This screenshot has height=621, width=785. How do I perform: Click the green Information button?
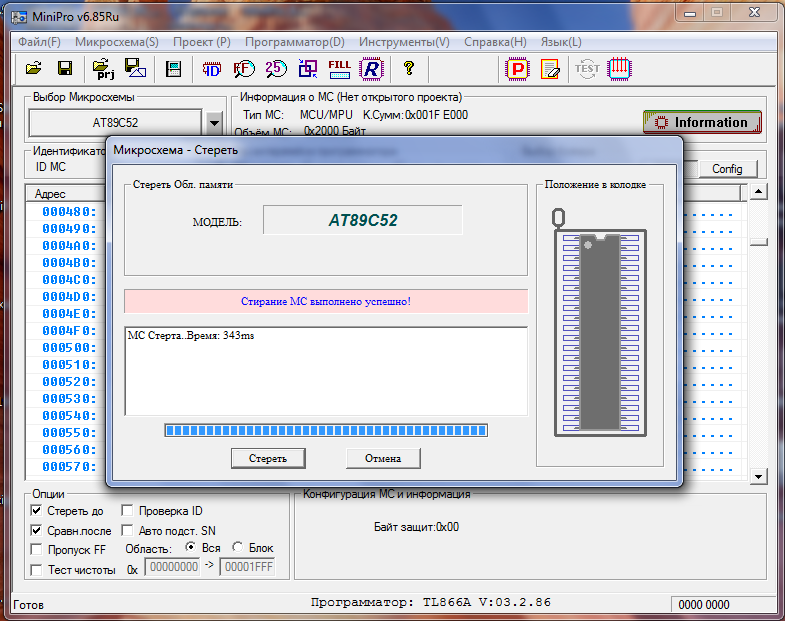click(702, 122)
